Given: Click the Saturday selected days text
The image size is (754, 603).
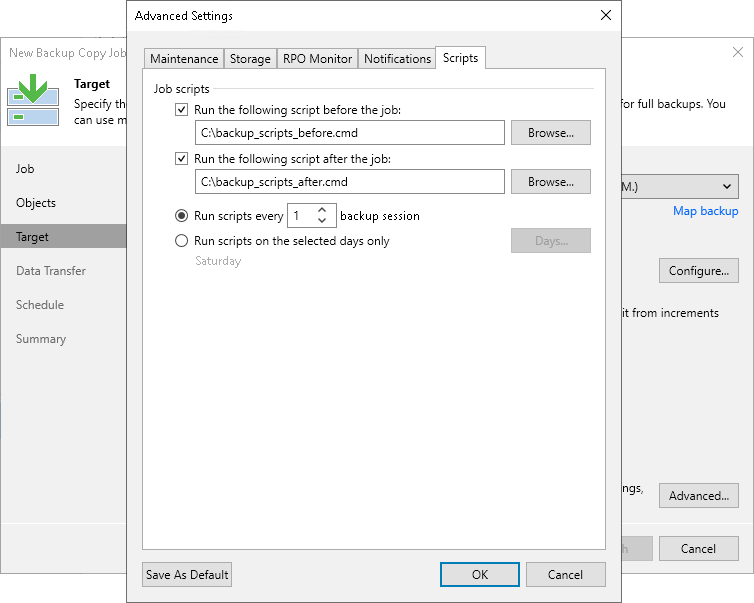Looking at the screenshot, I should pyautogui.click(x=218, y=261).
